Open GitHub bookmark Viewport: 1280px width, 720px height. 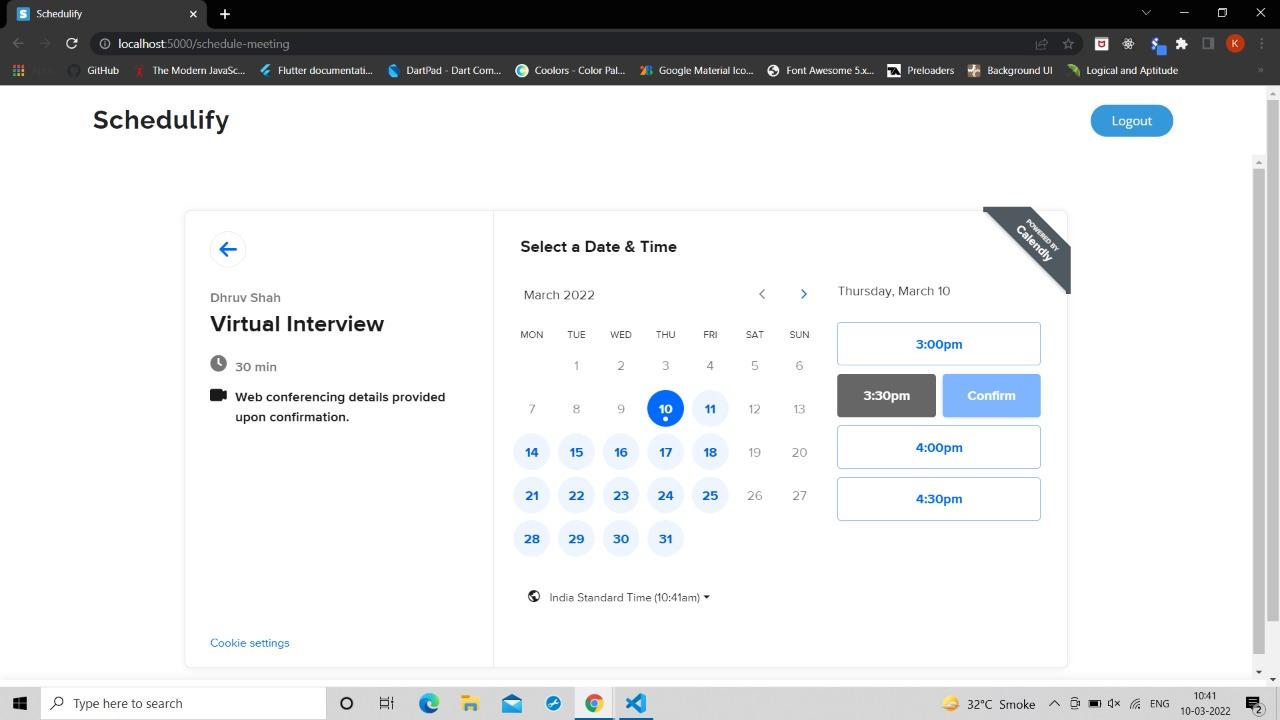coord(93,70)
